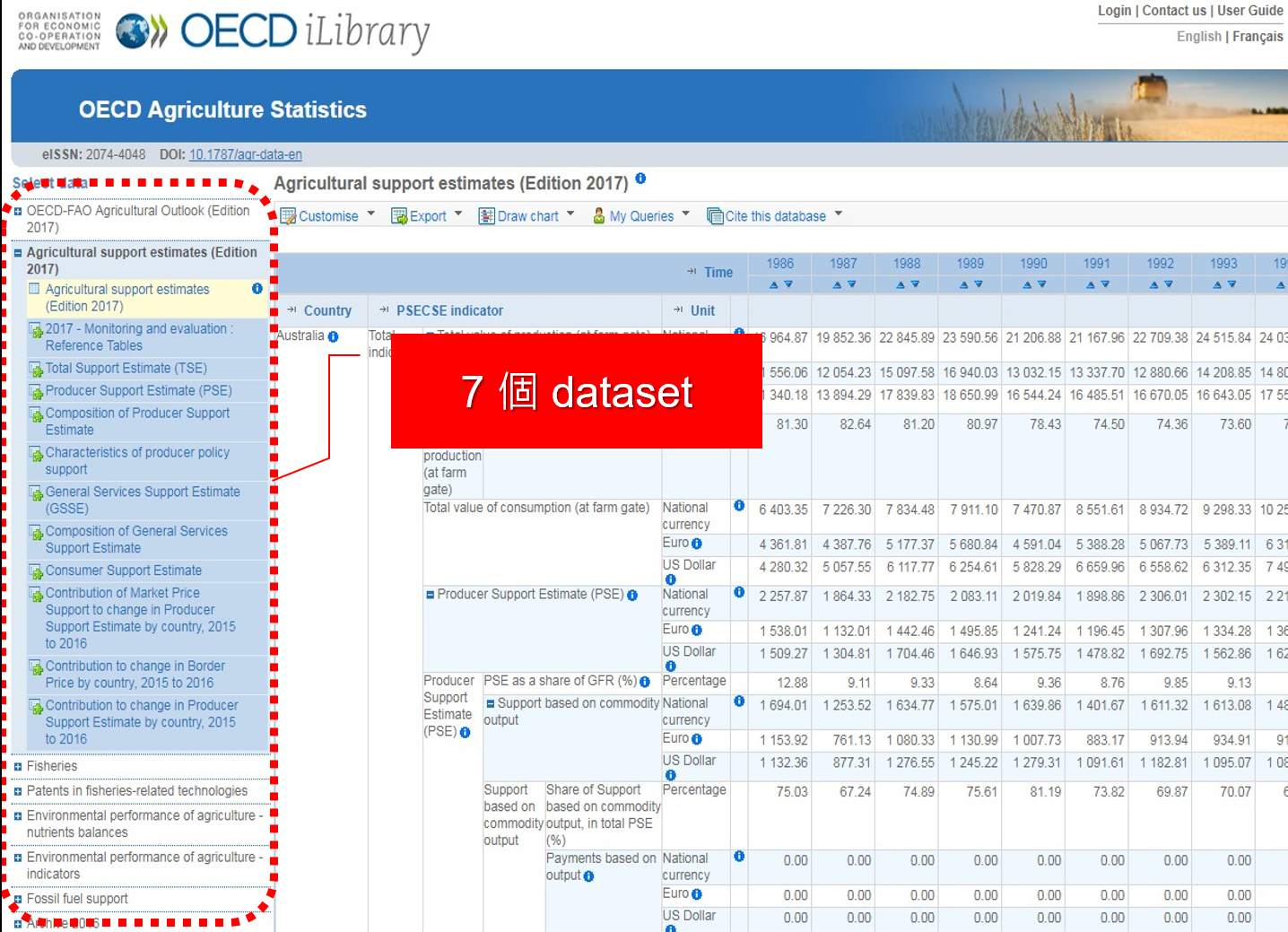The width and height of the screenshot is (1288, 932).
Task: Click cell value 6 403.35
Action: pyautogui.click(x=783, y=510)
